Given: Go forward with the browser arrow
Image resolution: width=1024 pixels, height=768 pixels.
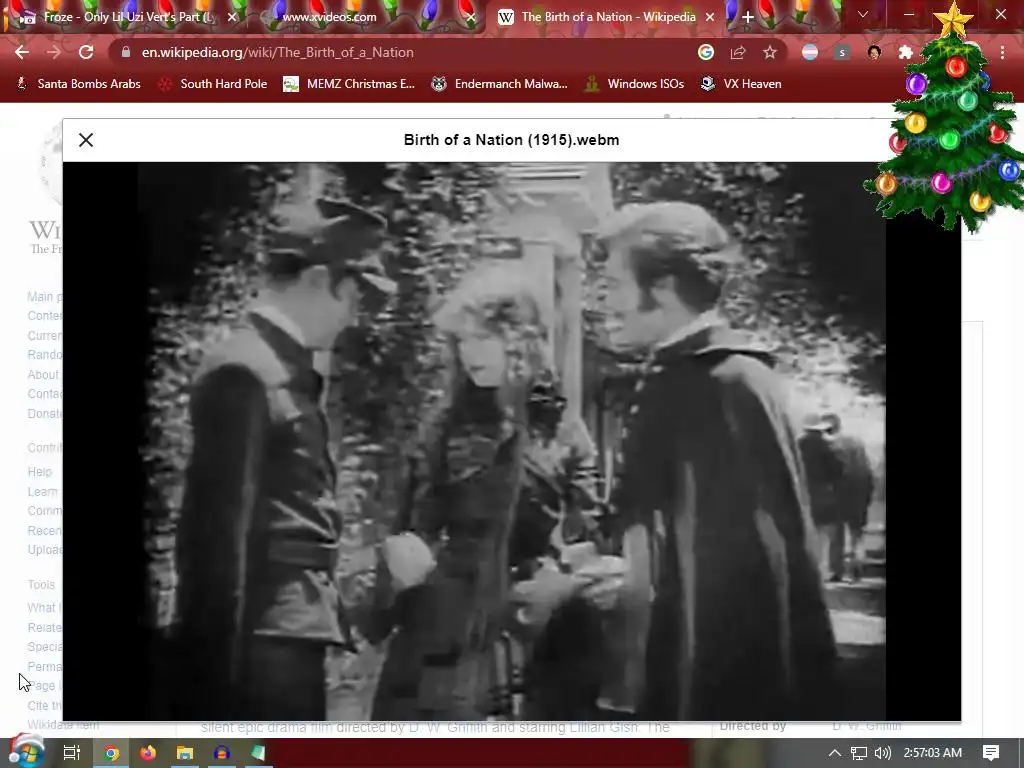Looking at the screenshot, I should click(54, 52).
